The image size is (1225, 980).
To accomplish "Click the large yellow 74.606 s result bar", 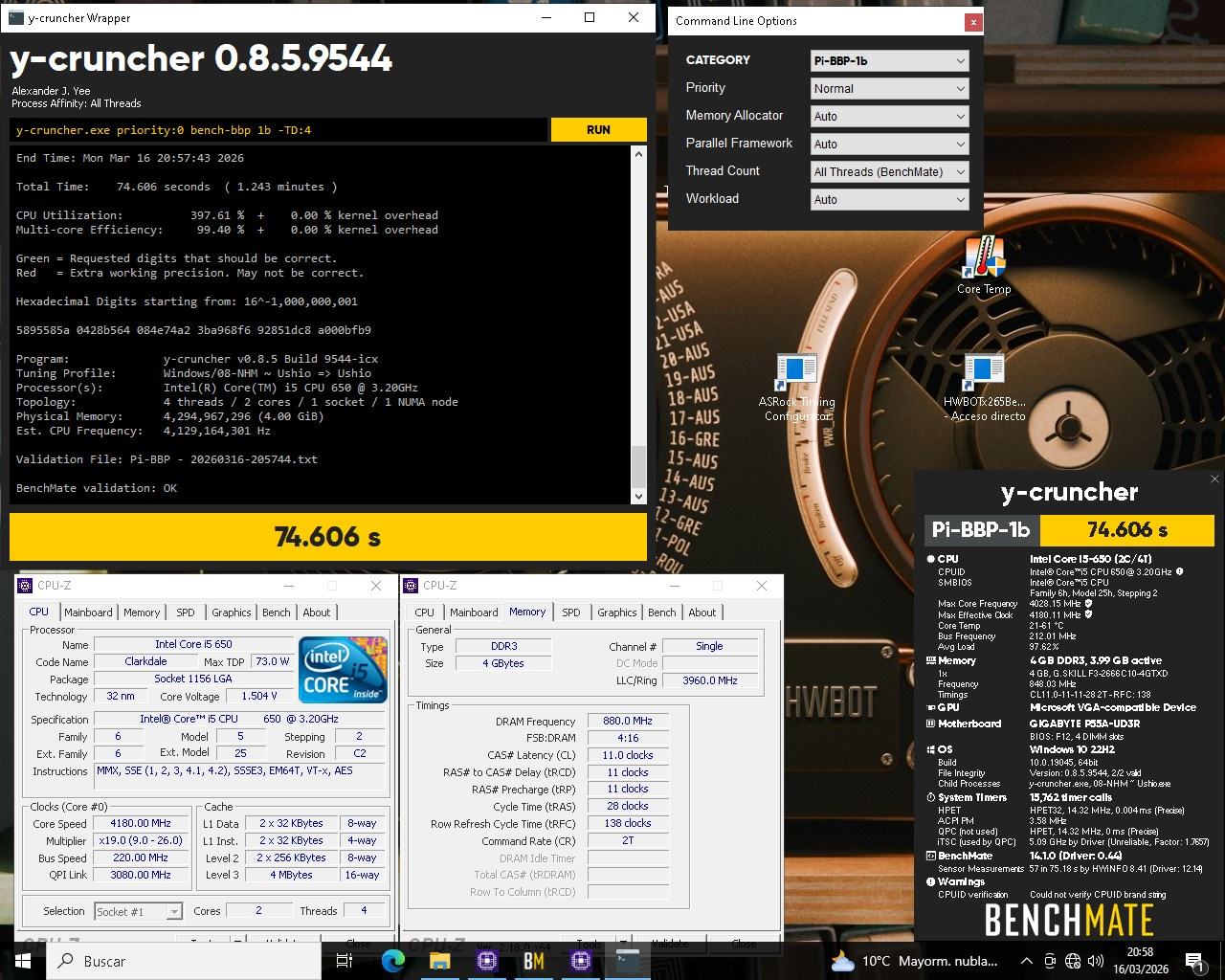I will [x=328, y=537].
